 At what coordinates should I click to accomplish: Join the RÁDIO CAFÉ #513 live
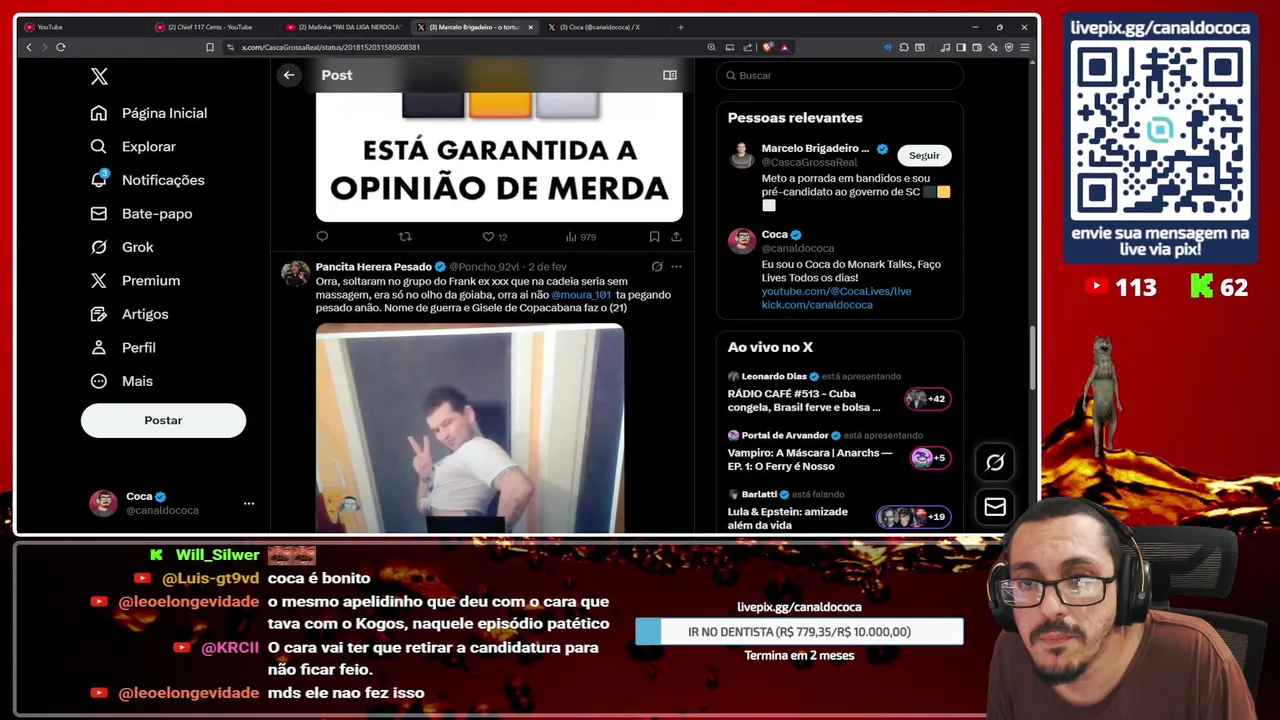tap(839, 392)
